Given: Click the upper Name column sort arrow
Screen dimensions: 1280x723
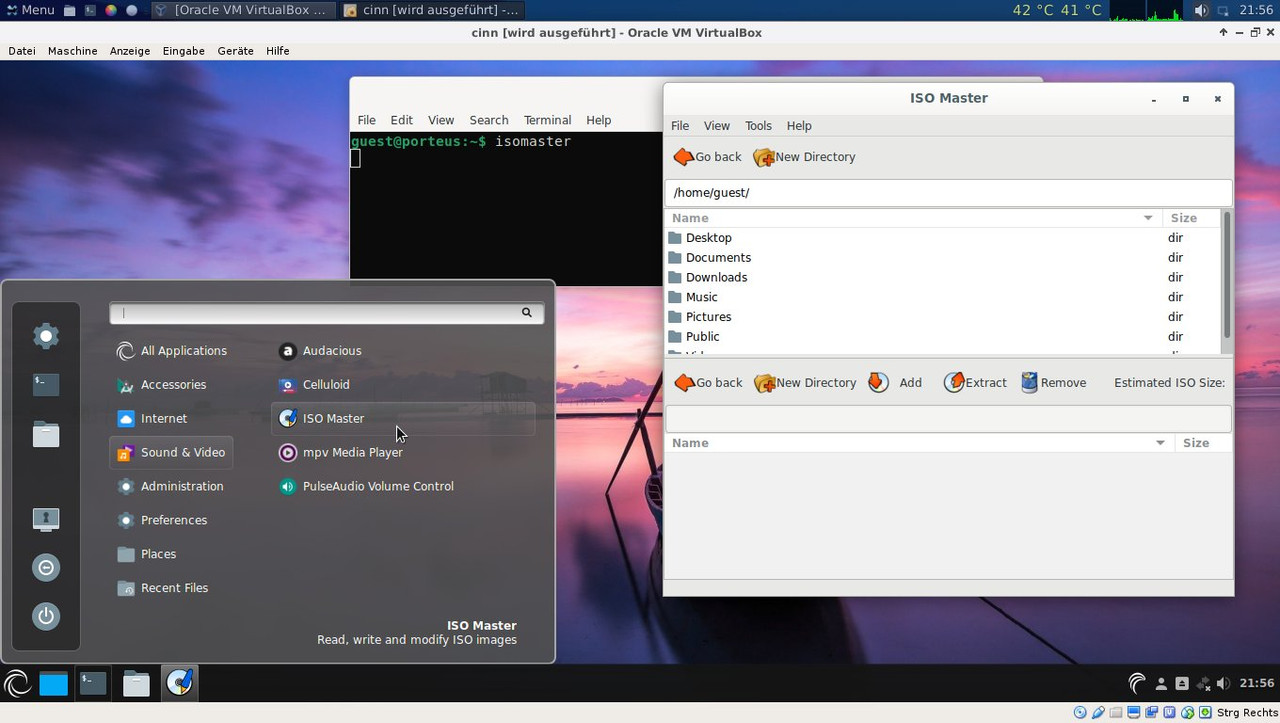Looking at the screenshot, I should [1148, 218].
